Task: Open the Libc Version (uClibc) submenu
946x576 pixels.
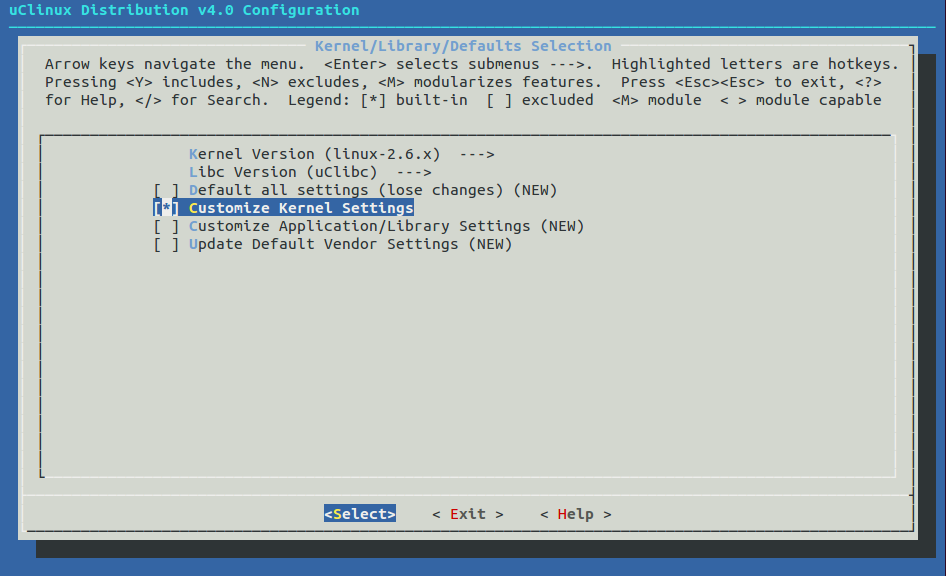Action: tap(310, 172)
